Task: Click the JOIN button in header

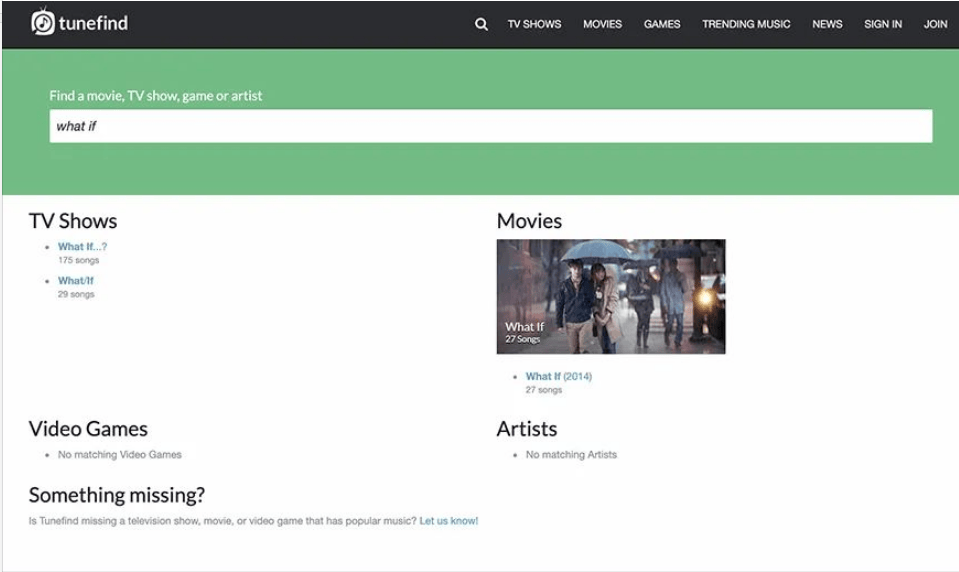Action: (935, 24)
